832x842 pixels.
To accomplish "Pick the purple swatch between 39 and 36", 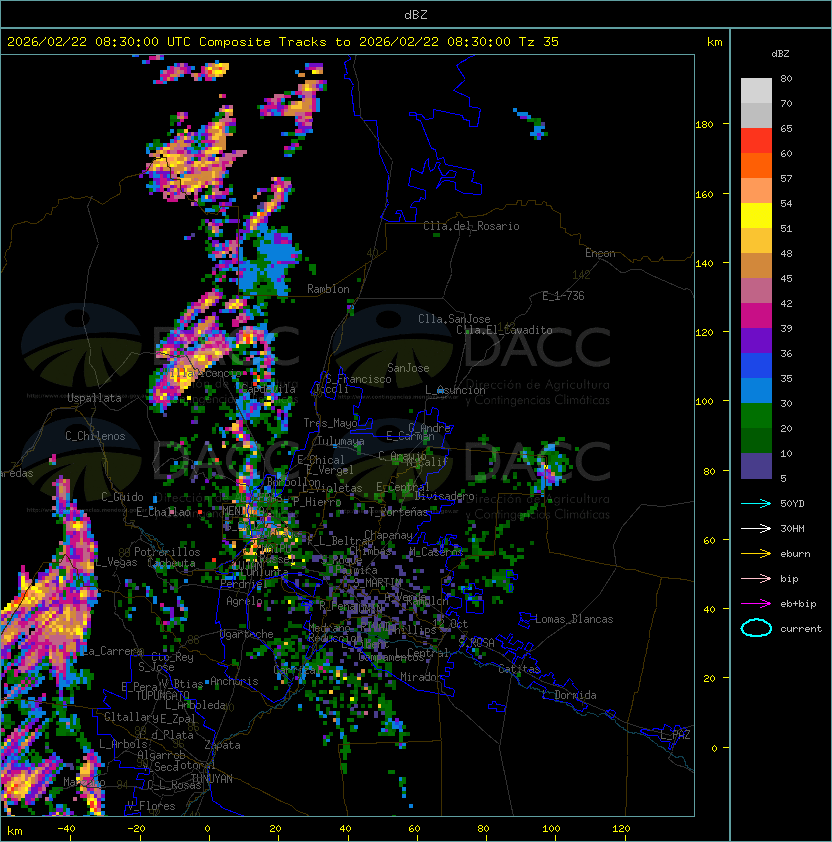I will pyautogui.click(x=756, y=341).
